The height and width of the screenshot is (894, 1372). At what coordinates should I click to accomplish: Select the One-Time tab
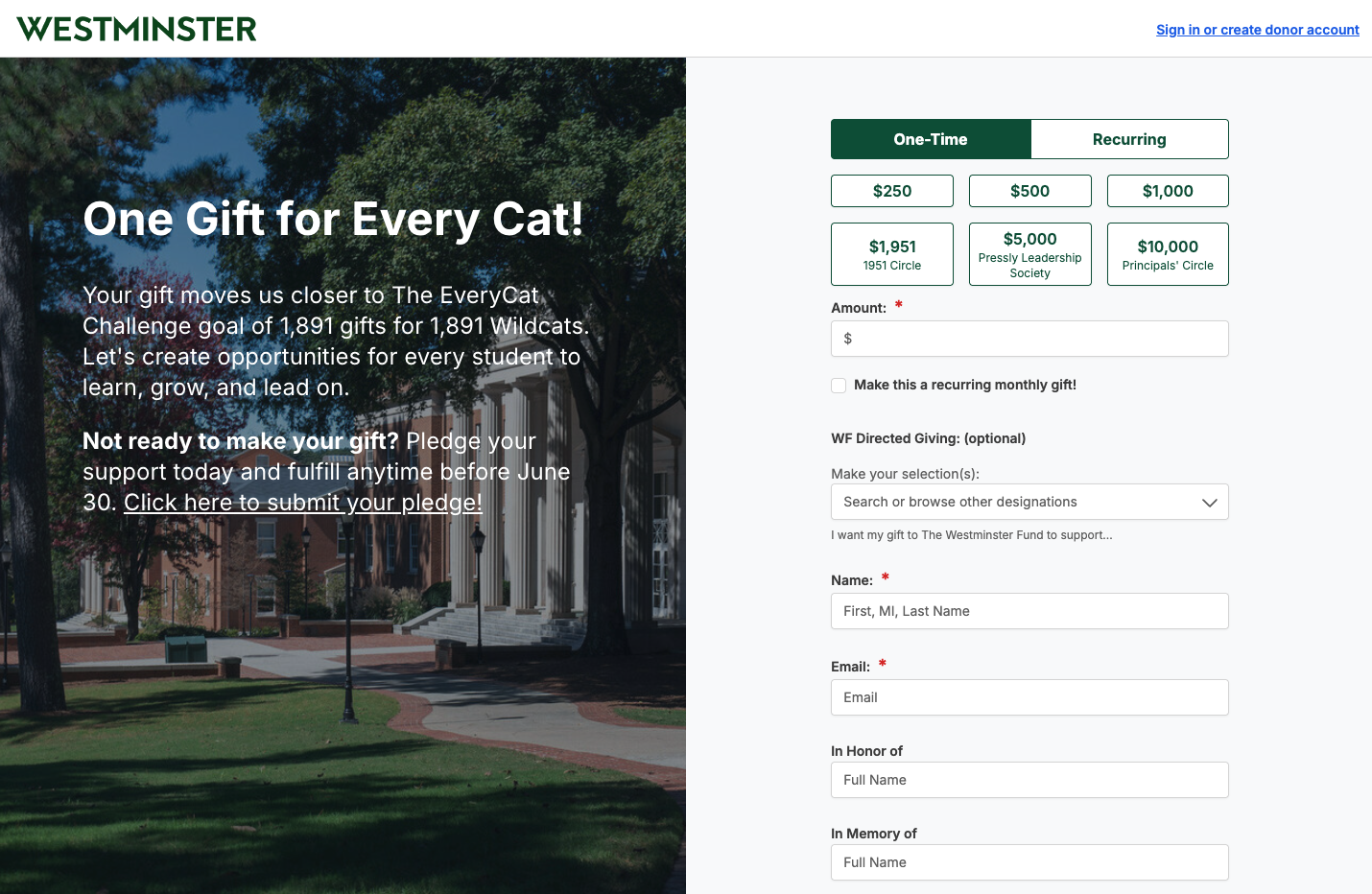(x=931, y=139)
